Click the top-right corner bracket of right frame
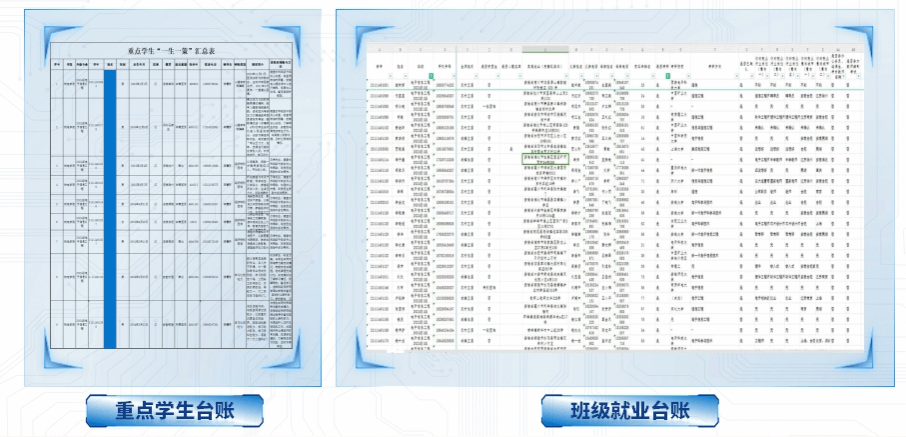Image resolution: width=906 pixels, height=437 pixels. tap(886, 21)
